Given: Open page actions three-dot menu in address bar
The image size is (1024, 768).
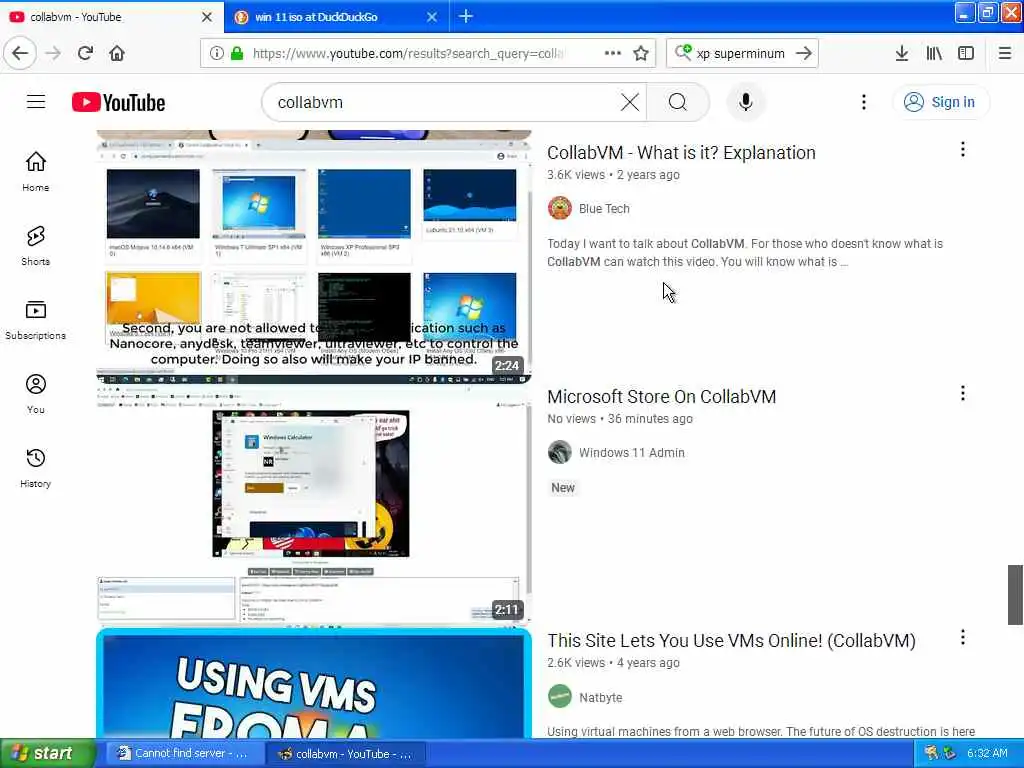Looking at the screenshot, I should (x=613, y=53).
